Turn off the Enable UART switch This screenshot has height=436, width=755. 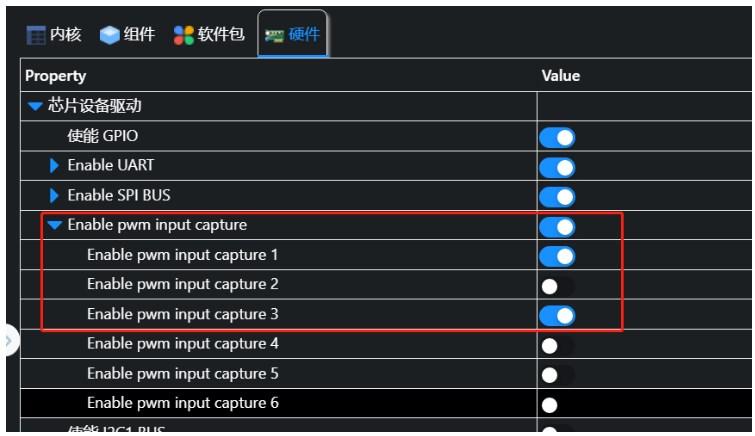(x=557, y=167)
